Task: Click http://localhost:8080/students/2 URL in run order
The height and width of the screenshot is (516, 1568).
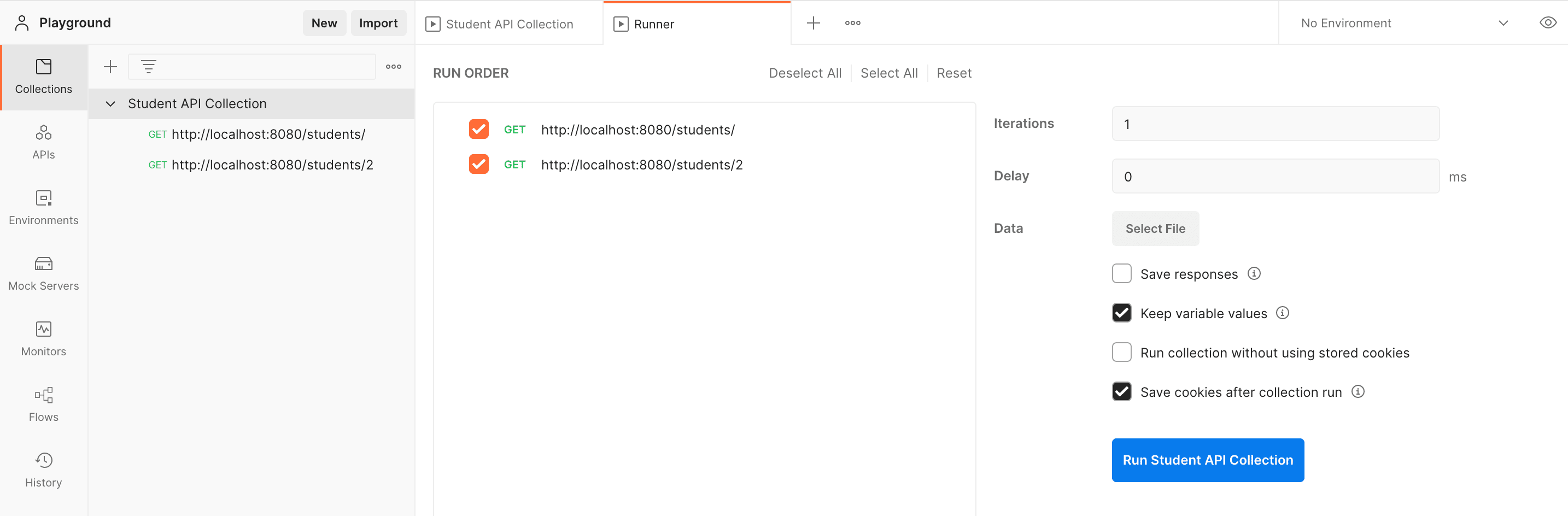Action: click(x=641, y=165)
